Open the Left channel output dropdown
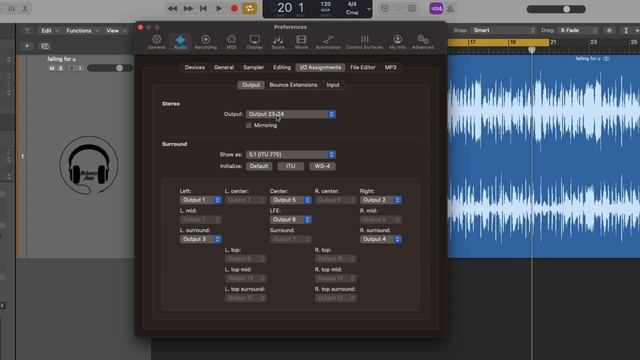Viewport: 640px width, 360px height. coord(200,200)
